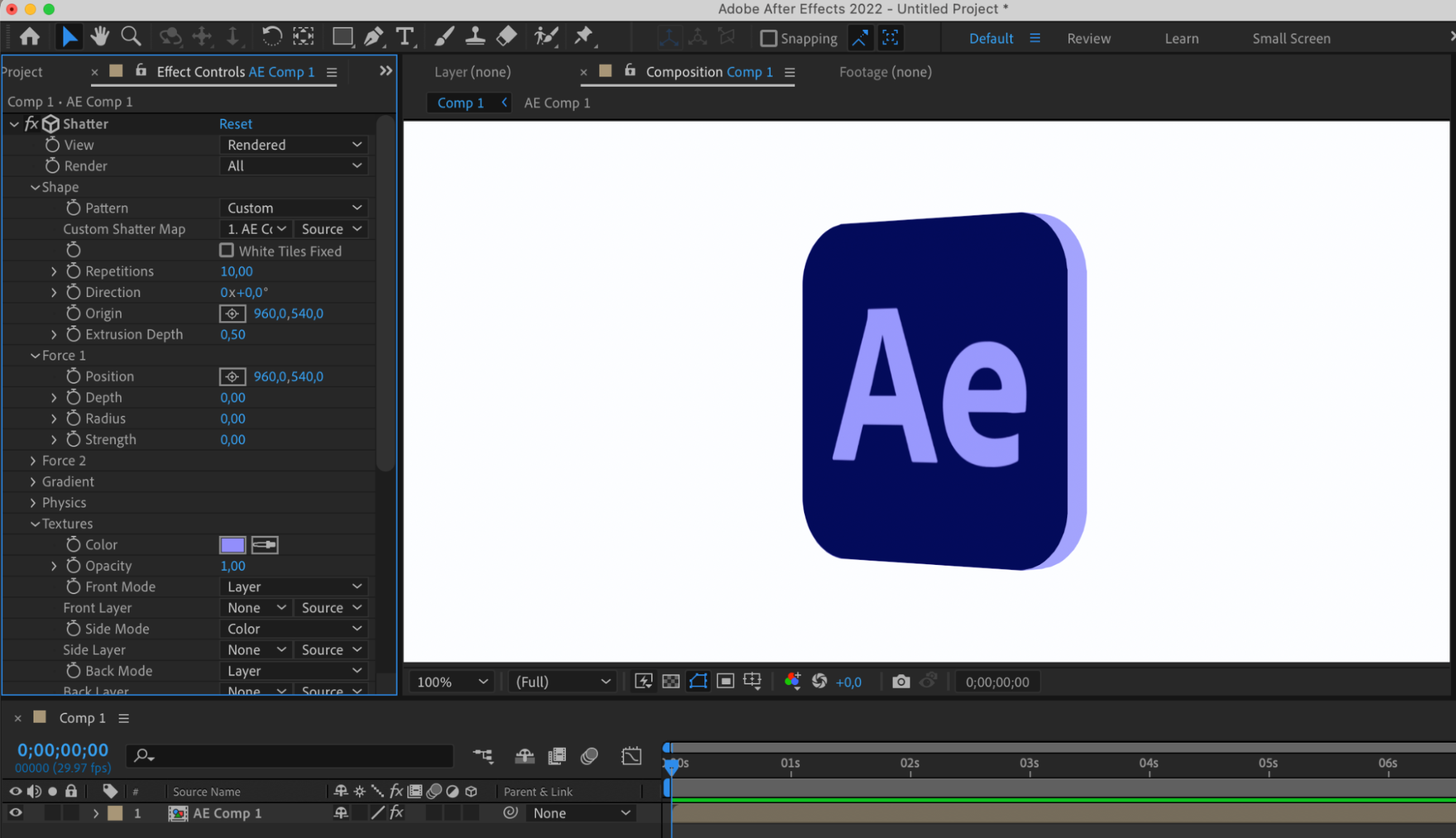Screen dimensions: 1456x838
Task: Toggle the transparency grid in viewer
Action: pos(671,681)
